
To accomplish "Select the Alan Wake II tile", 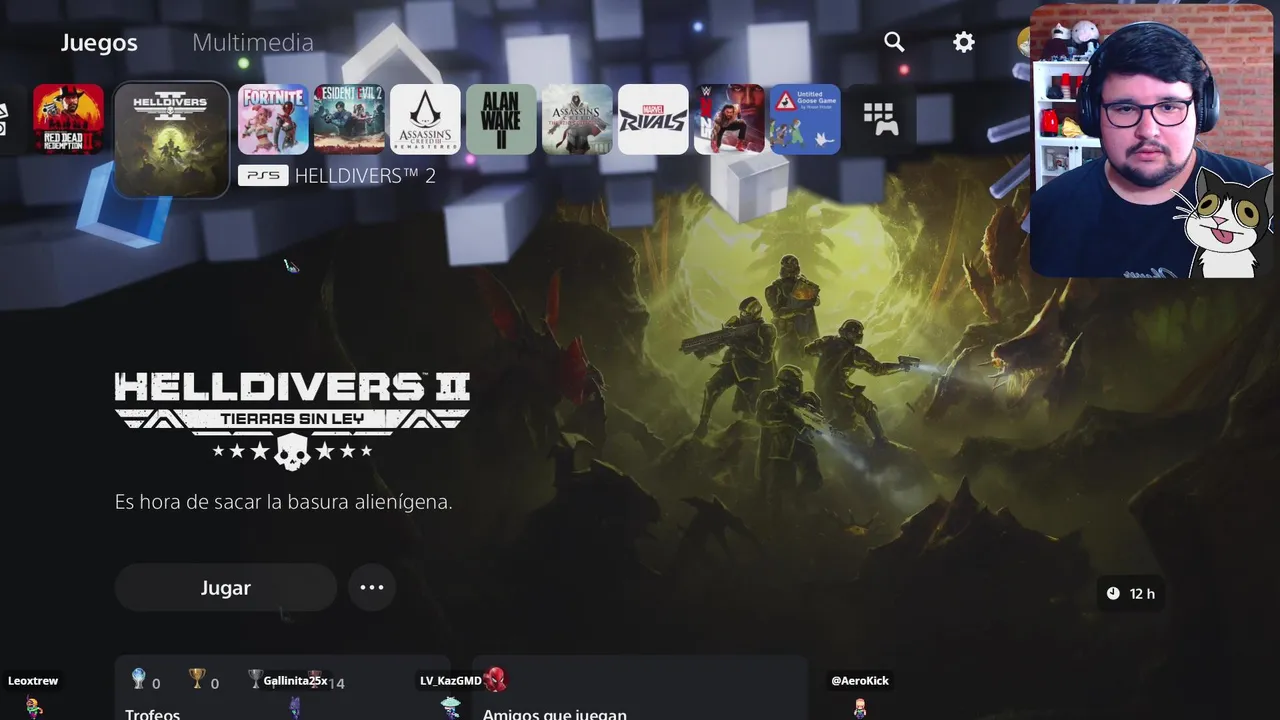I will click(x=501, y=119).
